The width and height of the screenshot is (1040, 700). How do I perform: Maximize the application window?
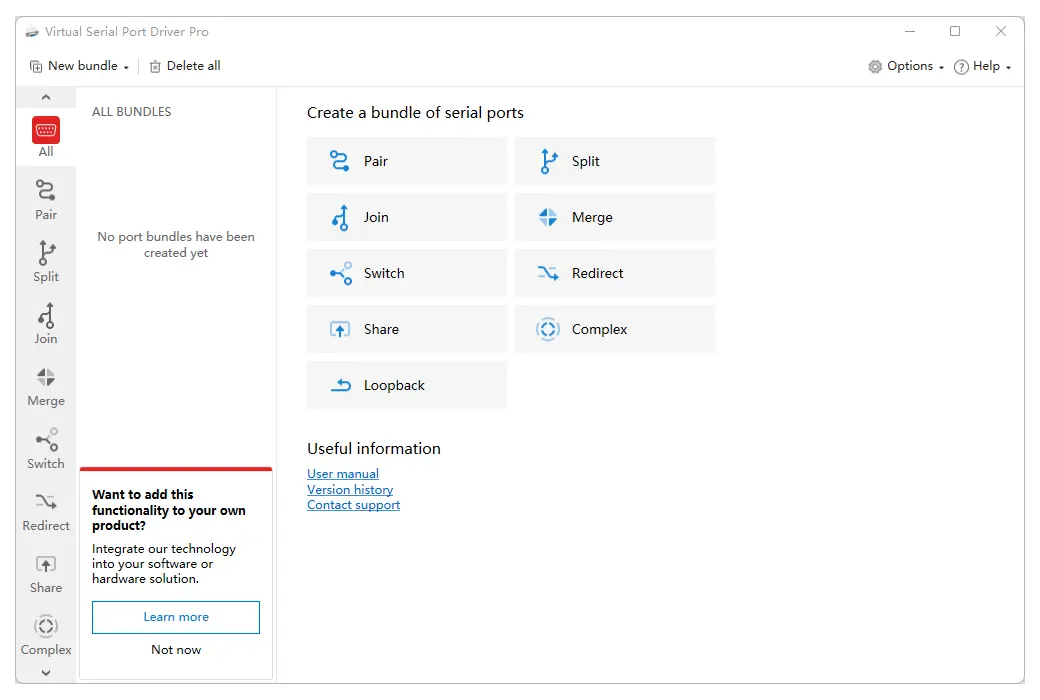955,31
